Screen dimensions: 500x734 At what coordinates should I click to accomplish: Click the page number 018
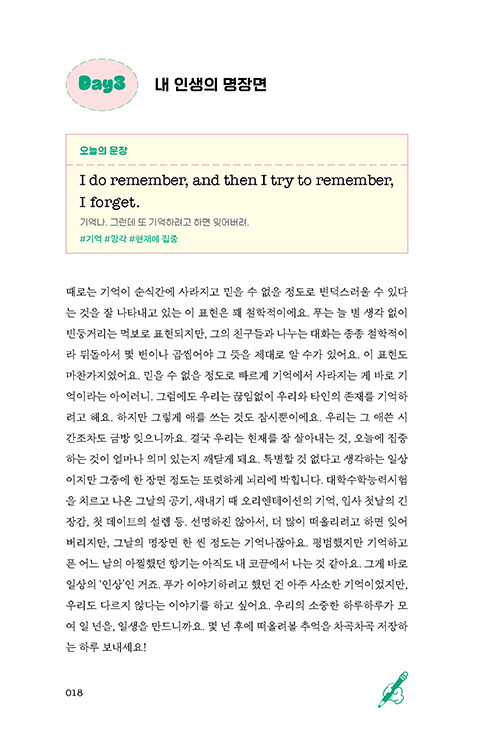coord(74,693)
